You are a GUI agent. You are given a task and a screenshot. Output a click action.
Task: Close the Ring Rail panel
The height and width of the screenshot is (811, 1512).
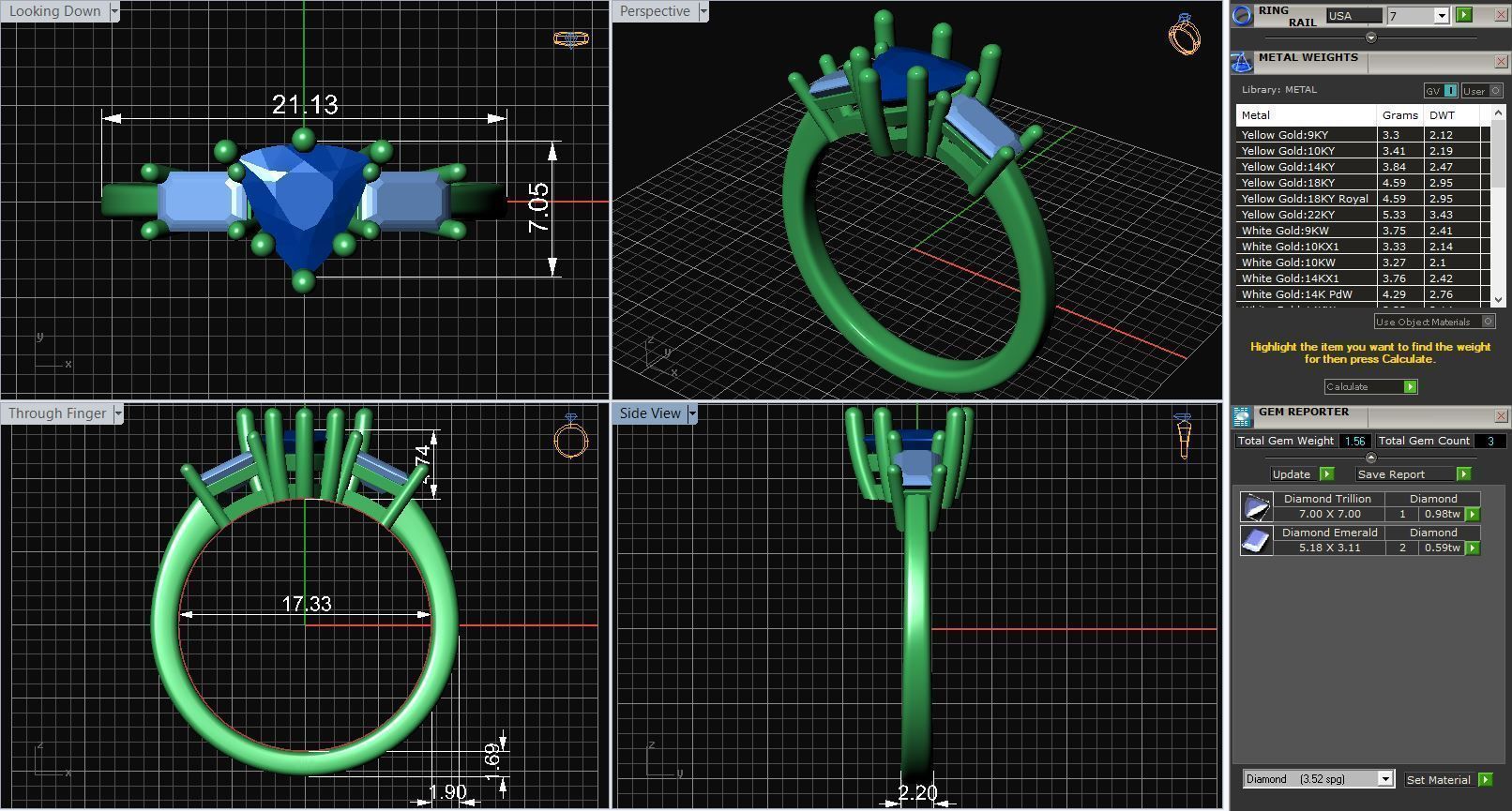click(x=1501, y=14)
